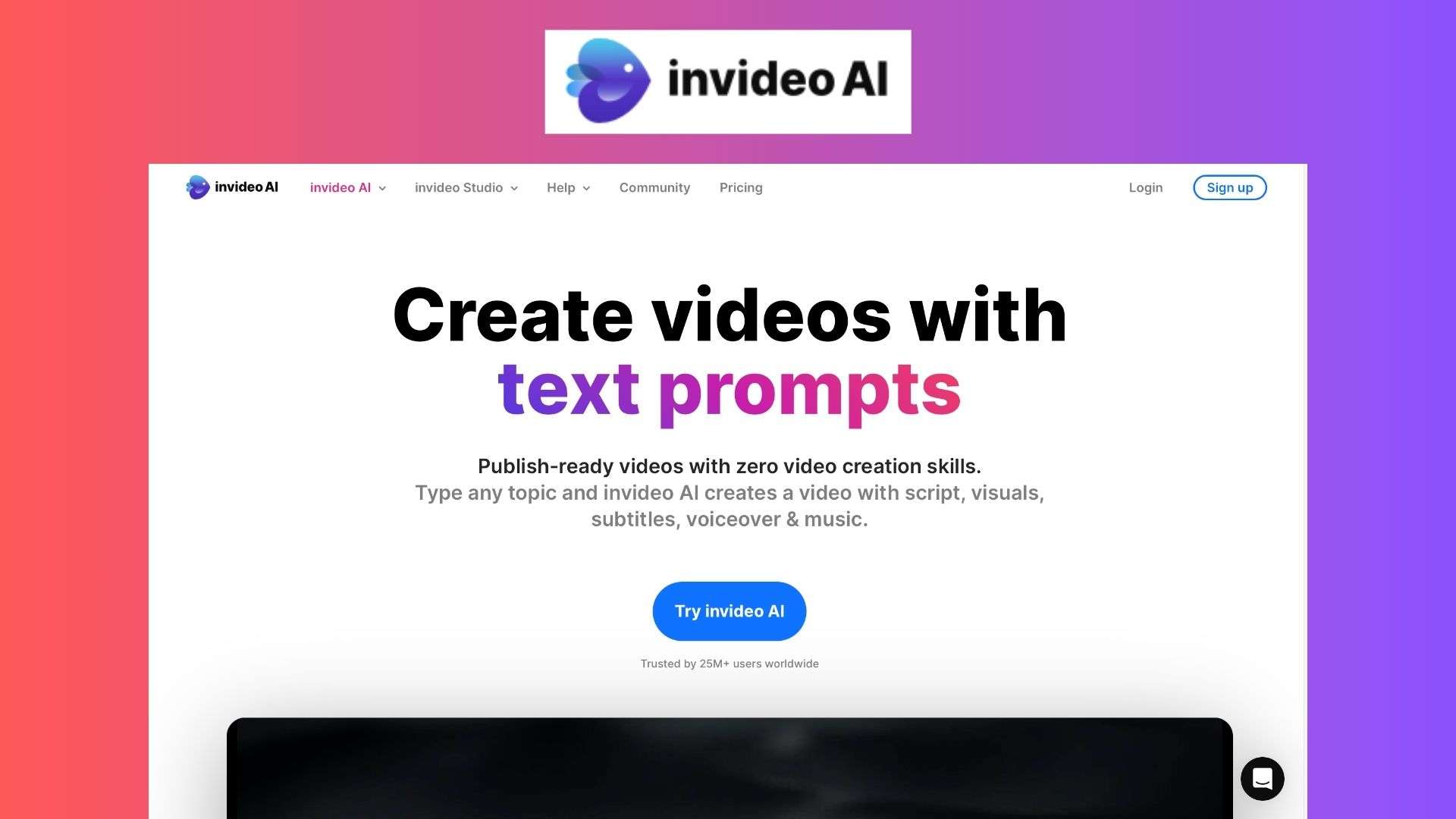Screen dimensions: 1456x819
Task: Open the Pricing page
Action: tap(740, 188)
